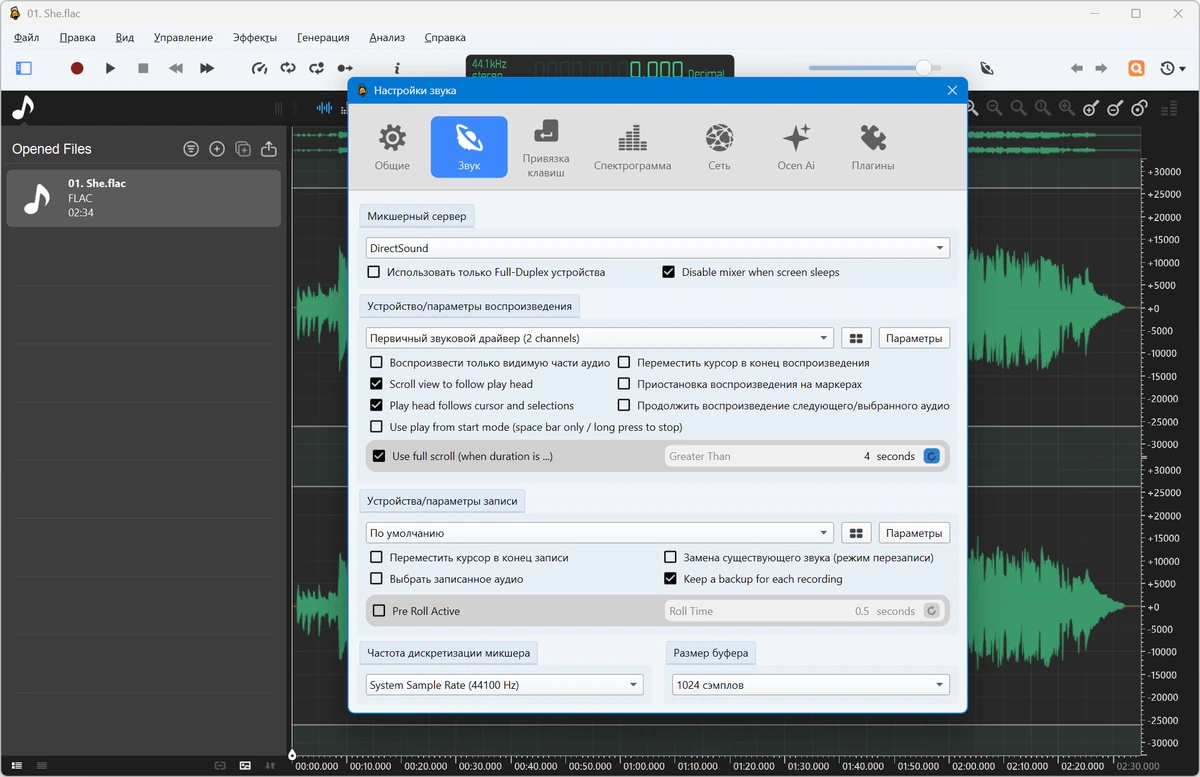This screenshot has width=1200, height=777.
Task: Click the Play button in the toolbar
Action: point(110,68)
